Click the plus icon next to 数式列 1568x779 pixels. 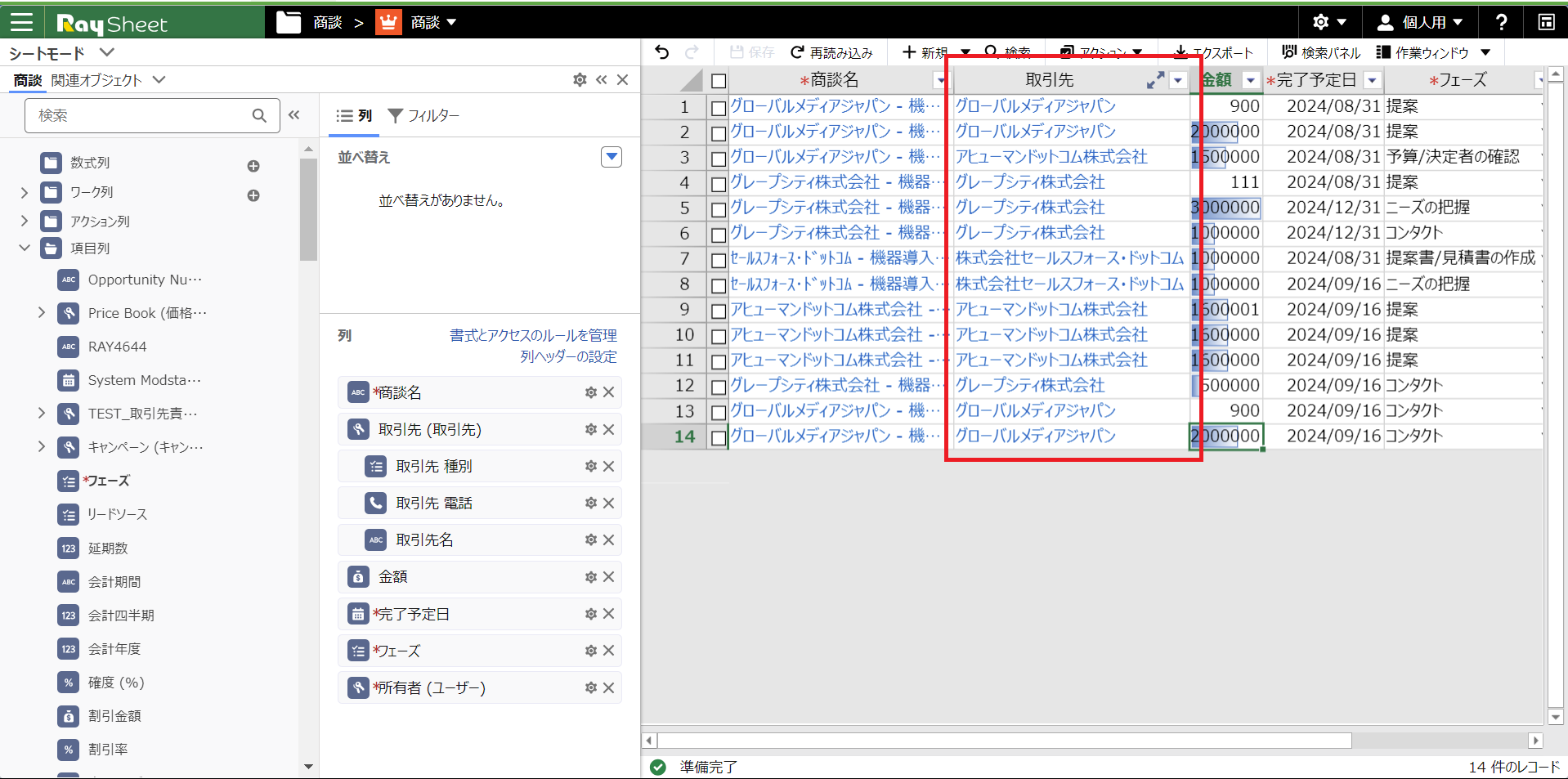(253, 166)
